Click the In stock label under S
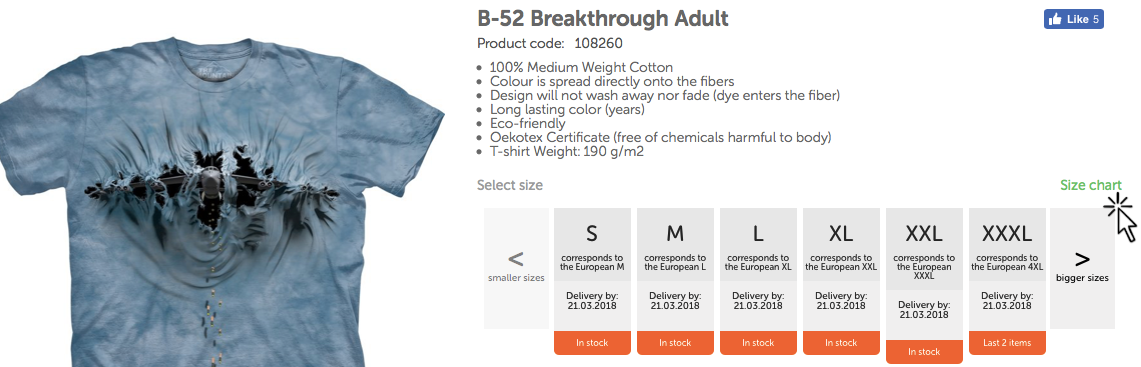 pyautogui.click(x=592, y=342)
